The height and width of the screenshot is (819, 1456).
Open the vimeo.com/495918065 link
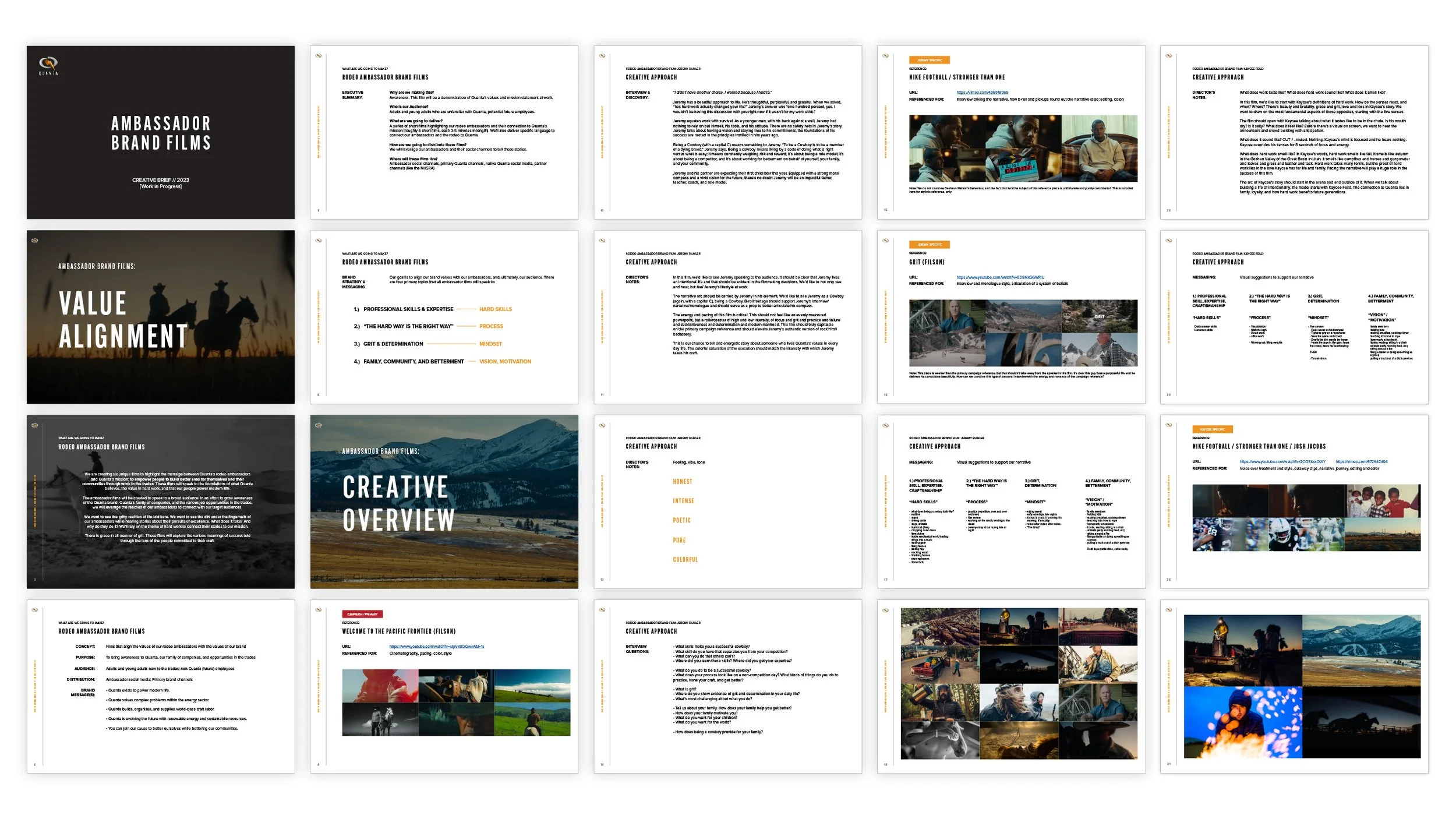[x=982, y=93]
